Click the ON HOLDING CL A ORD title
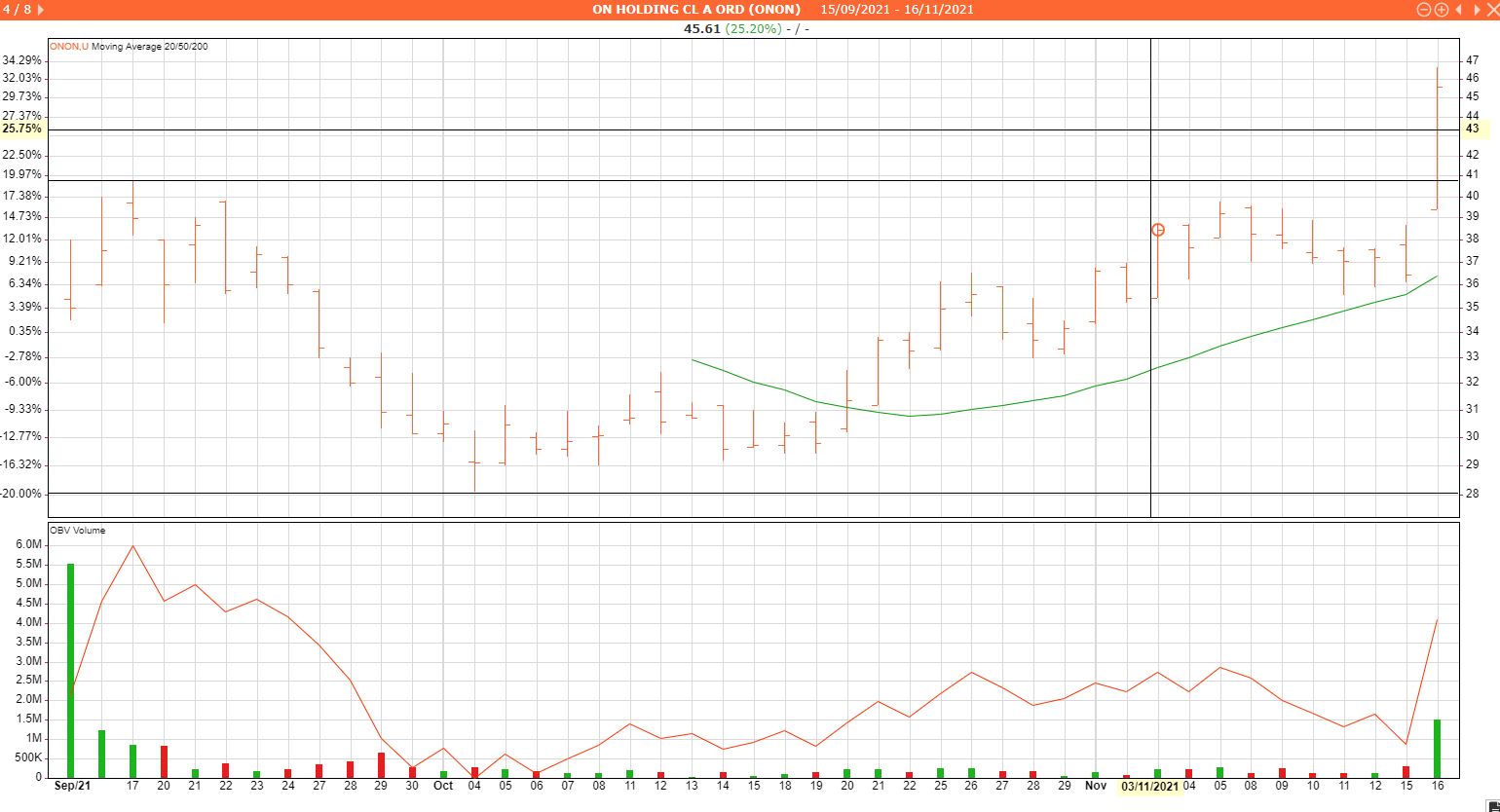Screen dimensions: 1500x812 695,10
